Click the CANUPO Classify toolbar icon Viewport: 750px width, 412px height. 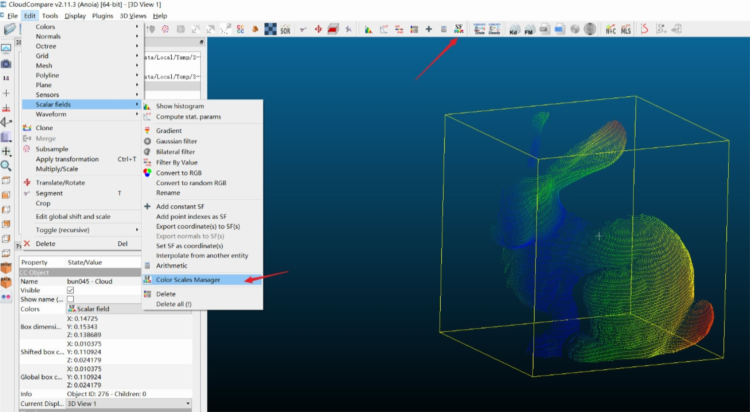494,29
